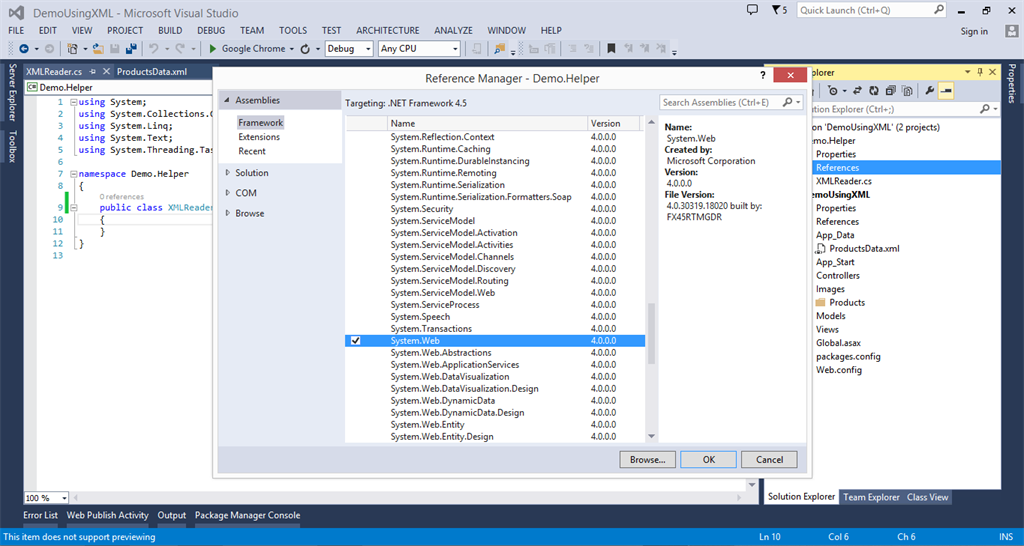The height and width of the screenshot is (546, 1024).
Task: Click the assemblies list vertical scrollbar thumb
Action: 651,334
